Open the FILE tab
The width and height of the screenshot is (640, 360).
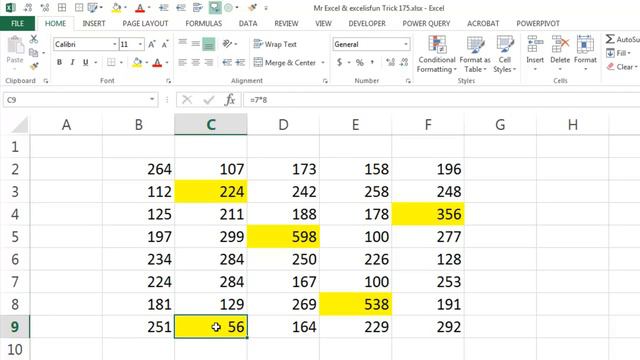pos(17,23)
